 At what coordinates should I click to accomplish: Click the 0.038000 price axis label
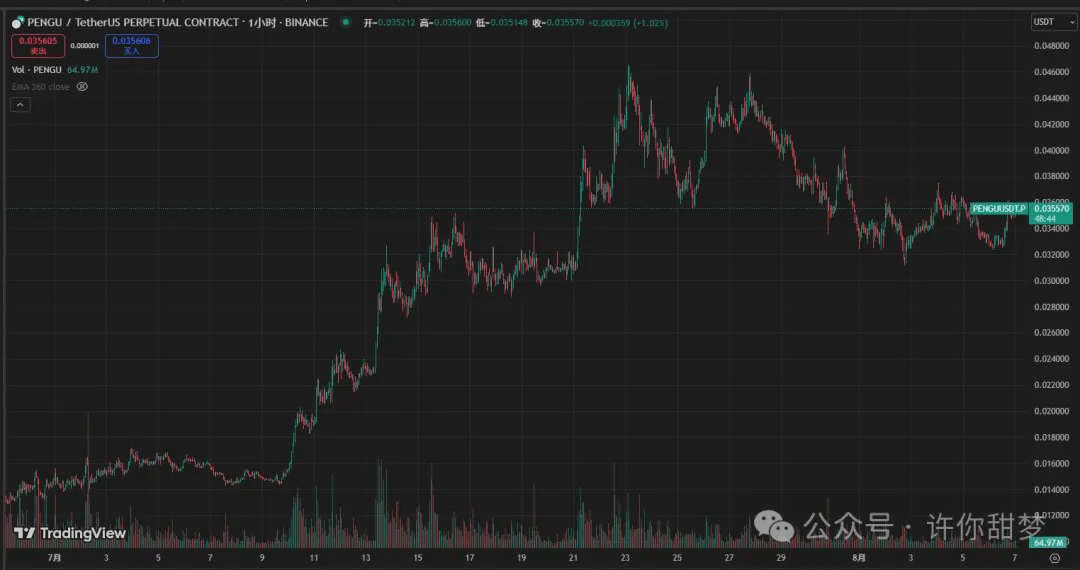click(x=1051, y=176)
